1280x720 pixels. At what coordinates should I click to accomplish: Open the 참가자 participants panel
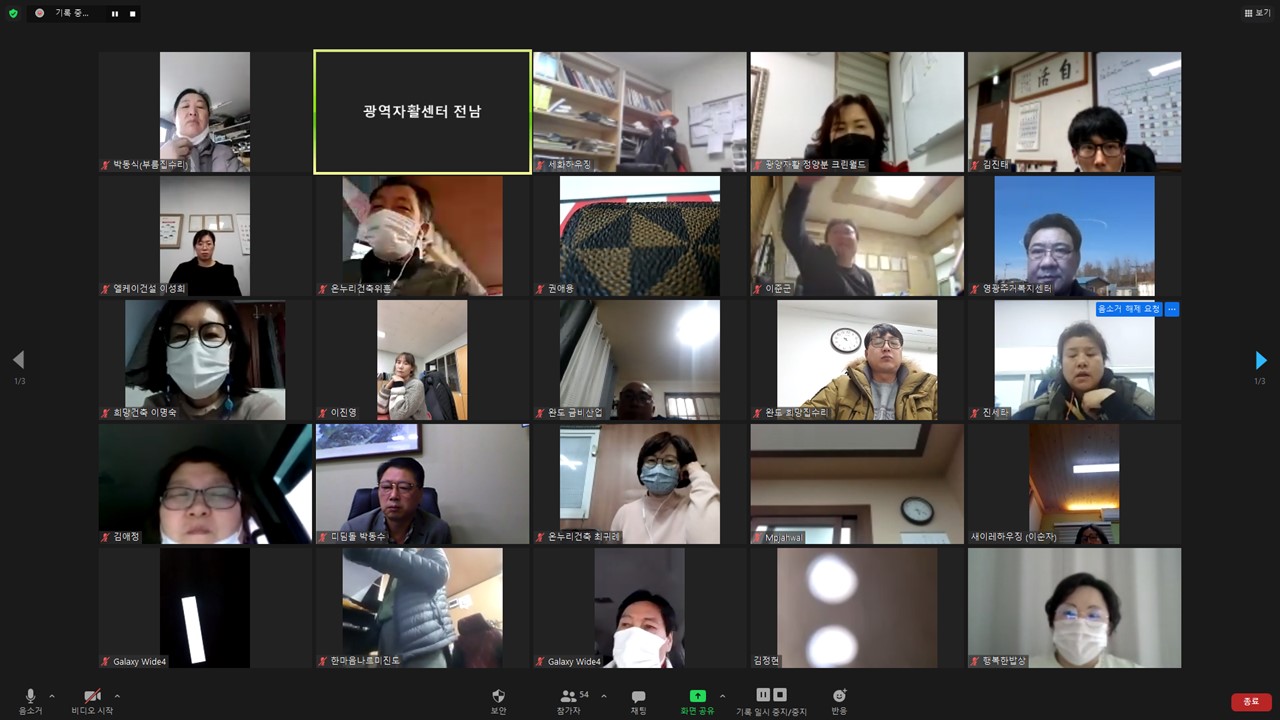[569, 696]
